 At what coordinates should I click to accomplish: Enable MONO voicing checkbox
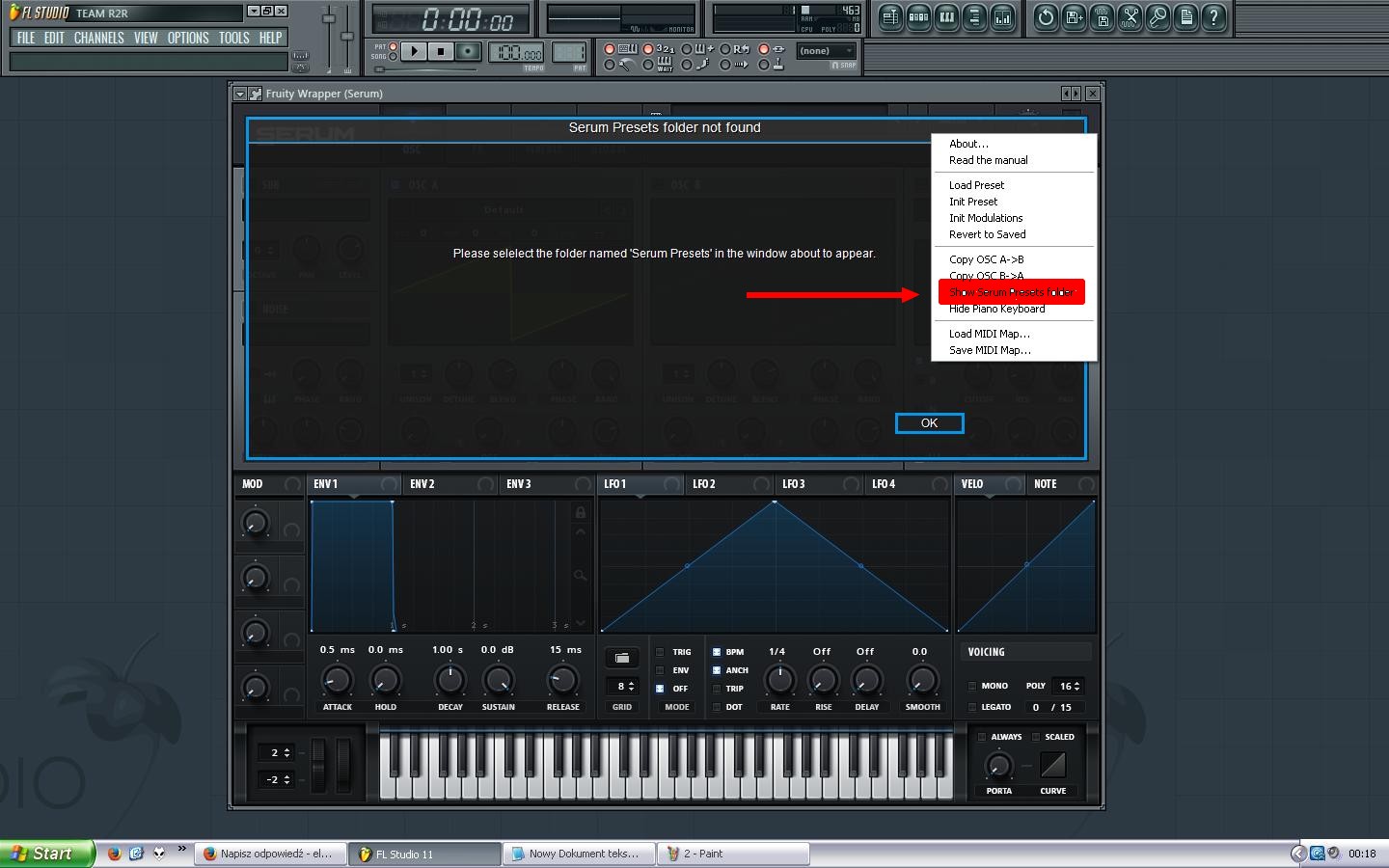click(972, 686)
